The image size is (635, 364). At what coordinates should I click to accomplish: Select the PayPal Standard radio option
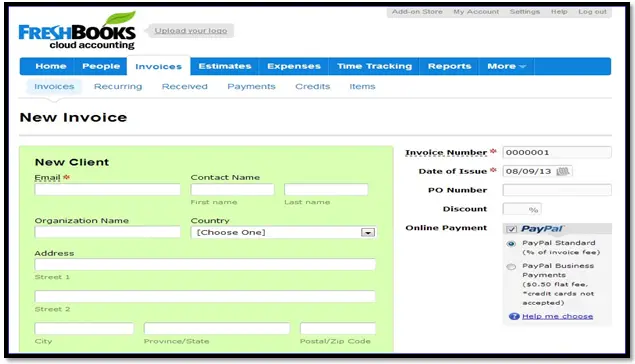pos(511,244)
